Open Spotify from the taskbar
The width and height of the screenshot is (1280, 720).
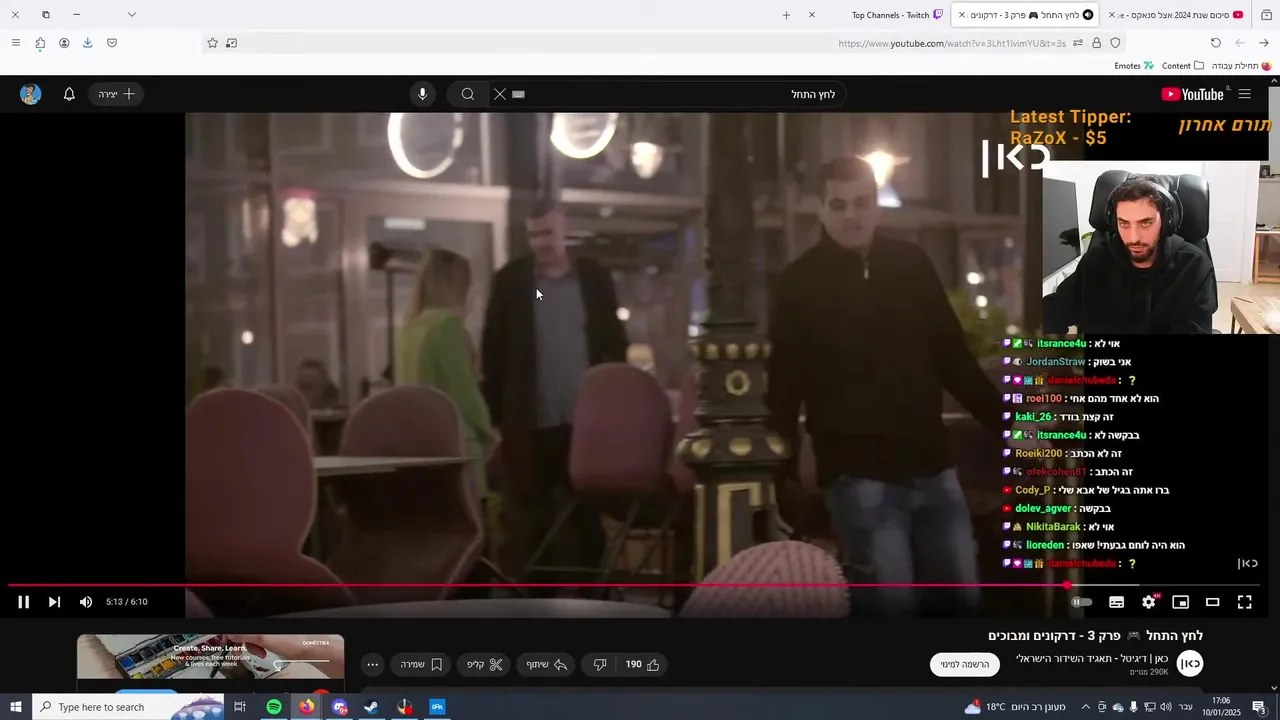coord(273,707)
